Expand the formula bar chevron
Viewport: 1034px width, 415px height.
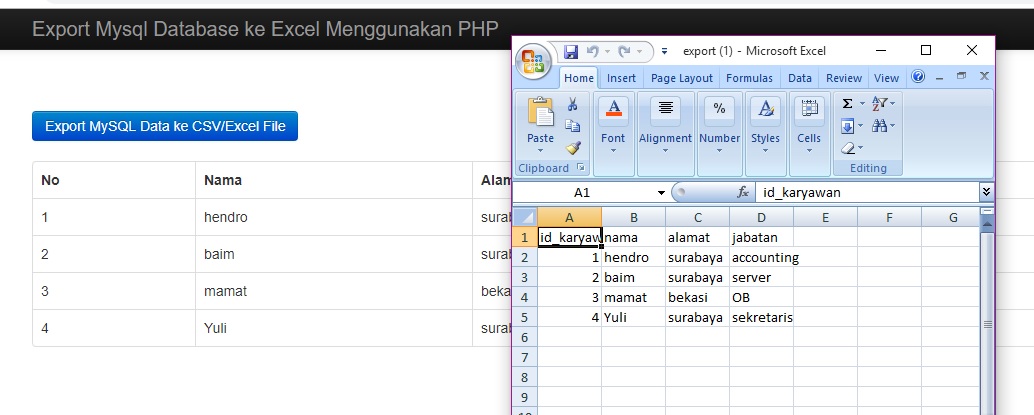click(x=987, y=192)
